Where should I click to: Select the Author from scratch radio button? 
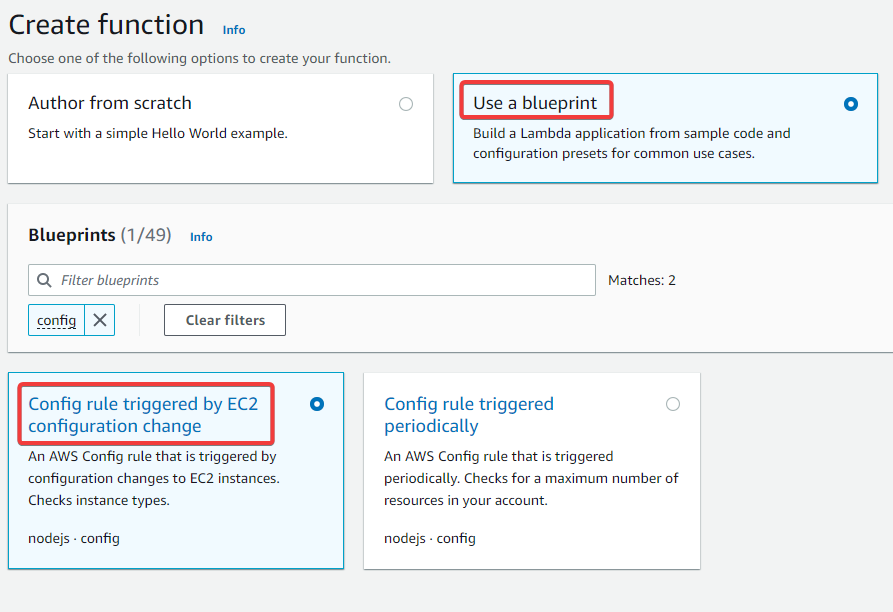[x=405, y=104]
